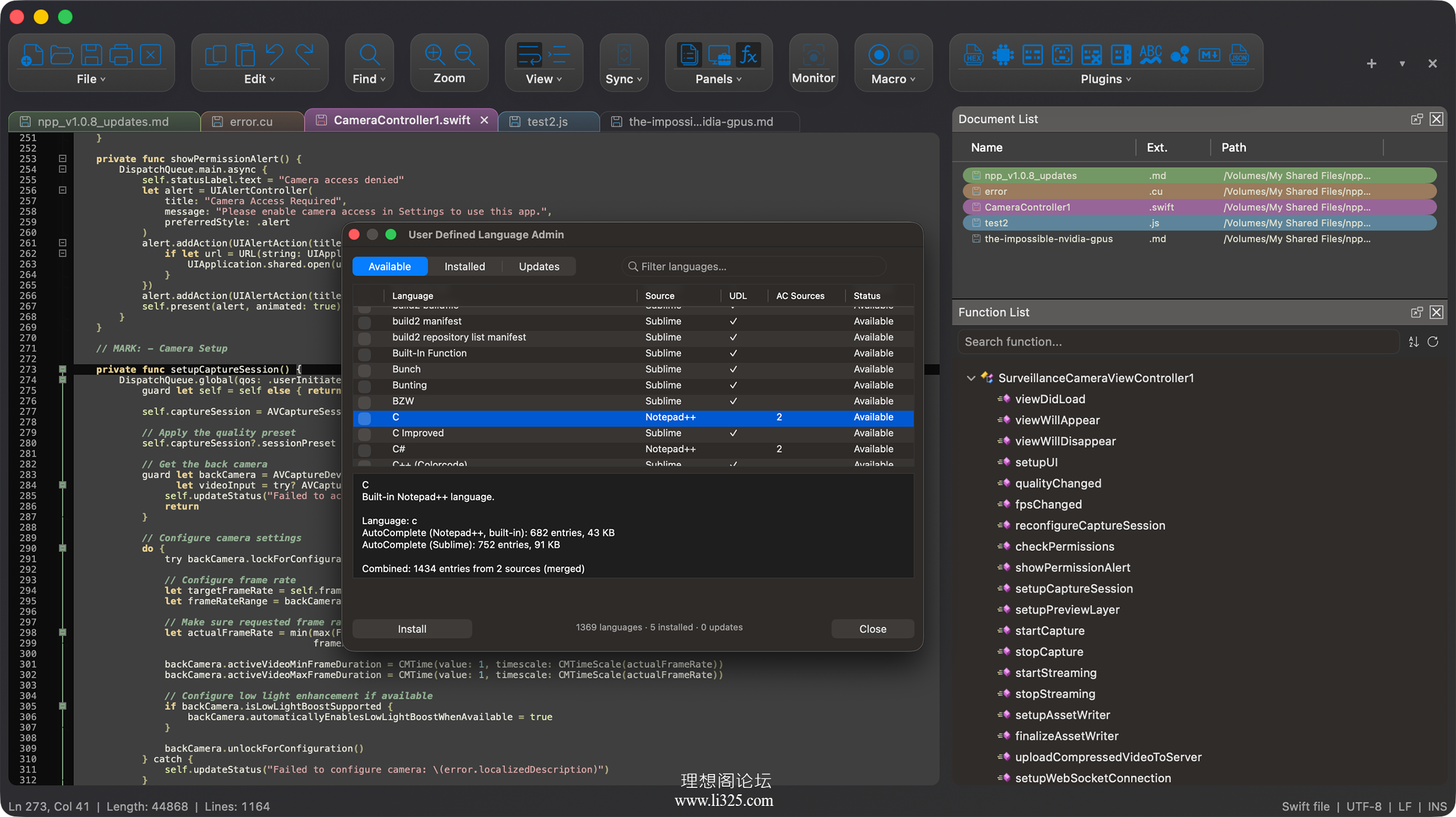Click the Markdown plugin icon
This screenshot has height=817, width=1456.
(1209, 55)
